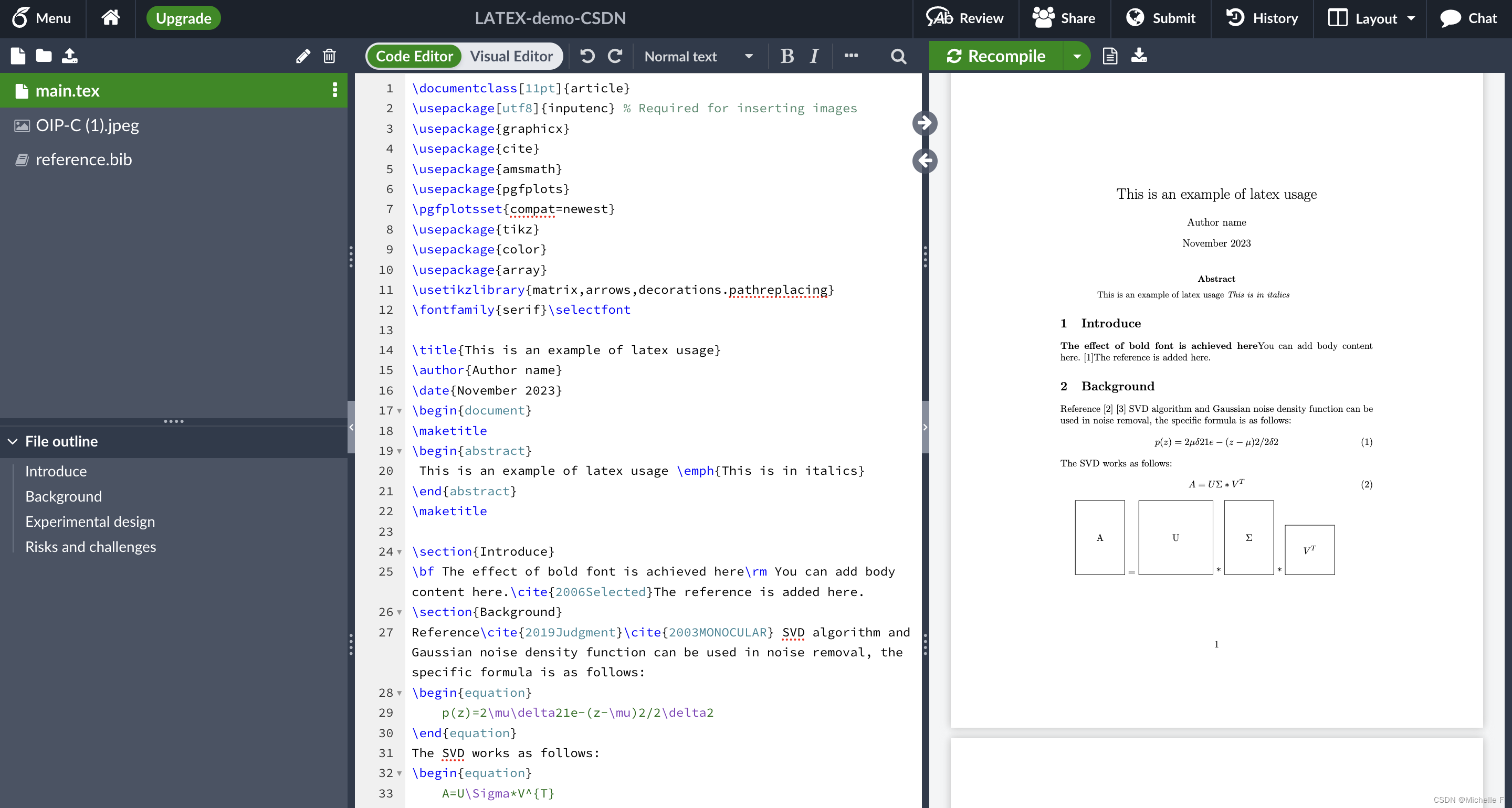This screenshot has height=808, width=1512.
Task: Open the History menu item
Action: click(x=1262, y=18)
